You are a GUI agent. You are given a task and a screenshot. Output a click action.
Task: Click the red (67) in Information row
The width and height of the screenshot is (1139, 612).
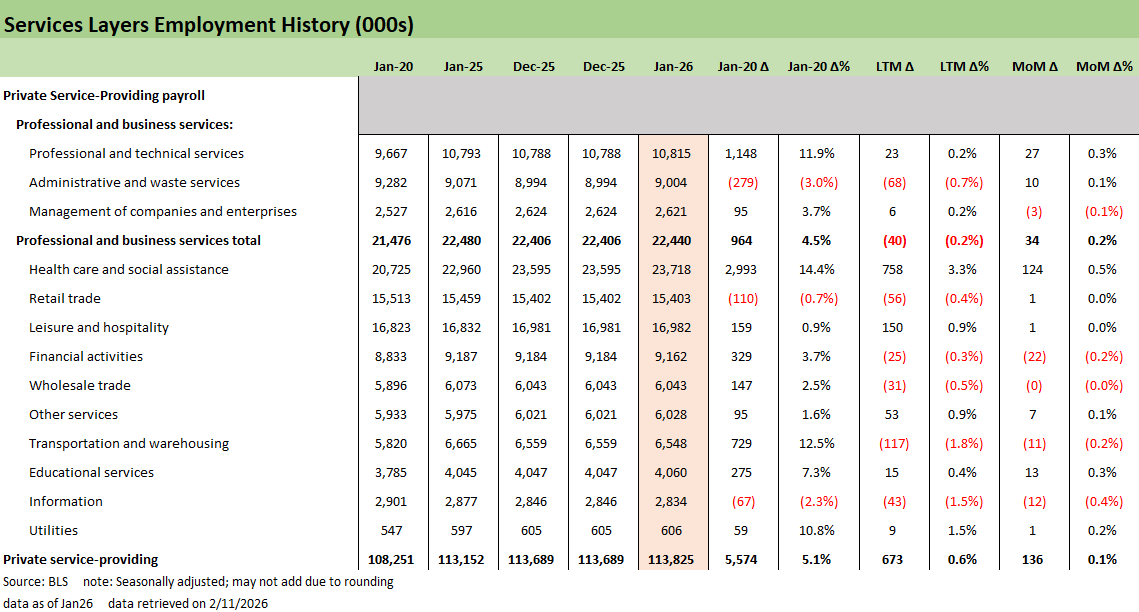coord(743,502)
